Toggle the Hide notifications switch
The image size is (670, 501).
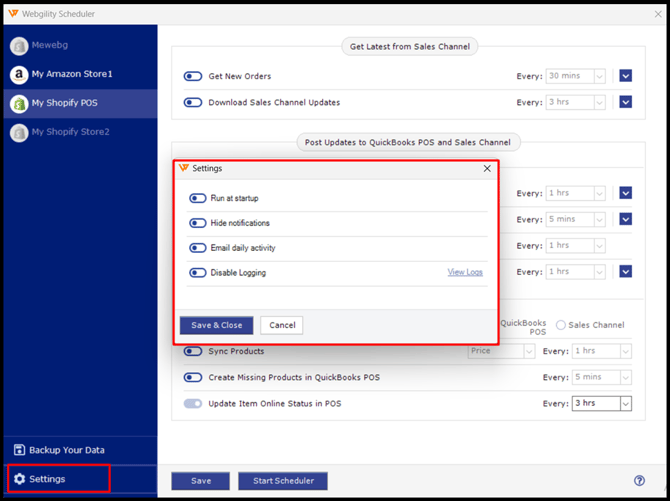197,223
